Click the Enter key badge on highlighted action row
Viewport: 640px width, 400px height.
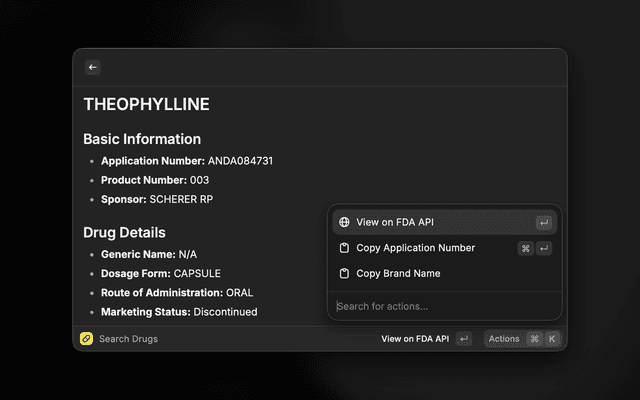543,222
